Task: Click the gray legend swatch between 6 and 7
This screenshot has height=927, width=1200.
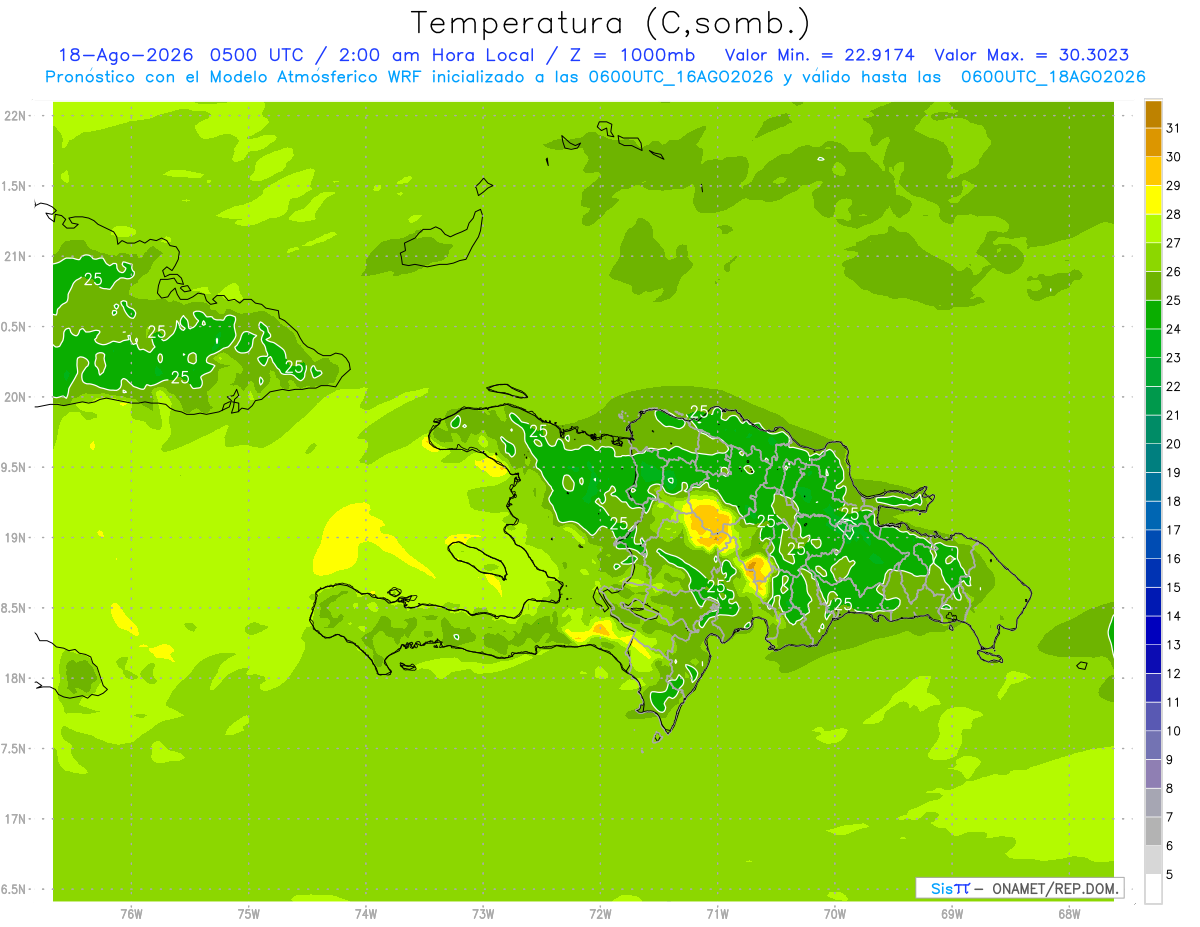Action: [x=1153, y=831]
